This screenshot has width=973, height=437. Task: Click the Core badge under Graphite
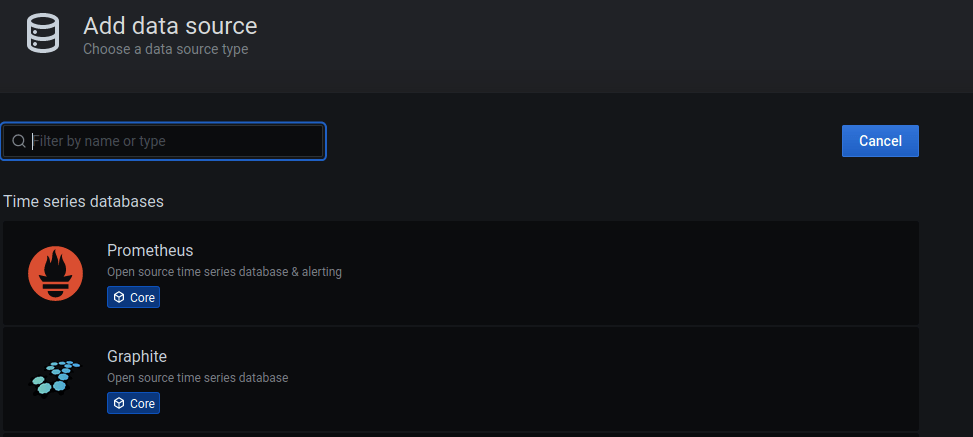point(133,403)
